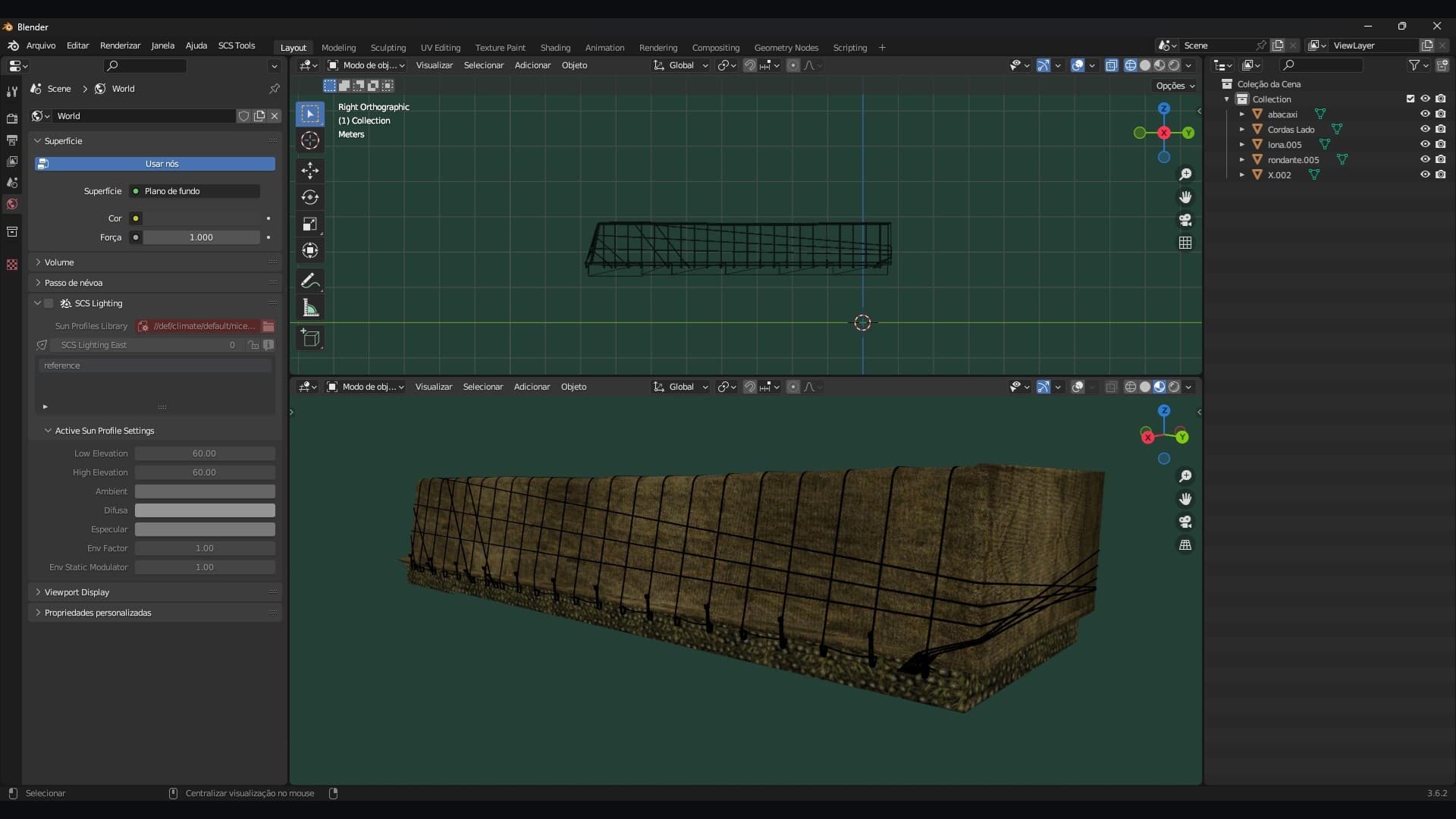The height and width of the screenshot is (819, 1456).
Task: Open Texture properties checker icon
Action: click(x=11, y=265)
